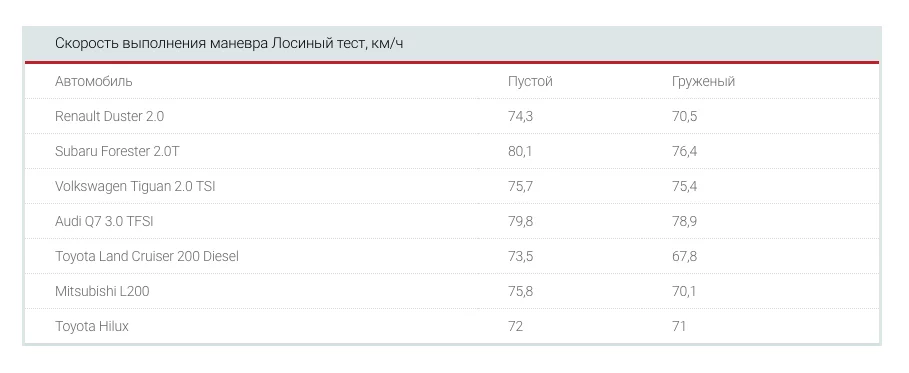
Task: Click the 73,5 Land Cruiser empty value
Action: [520, 256]
